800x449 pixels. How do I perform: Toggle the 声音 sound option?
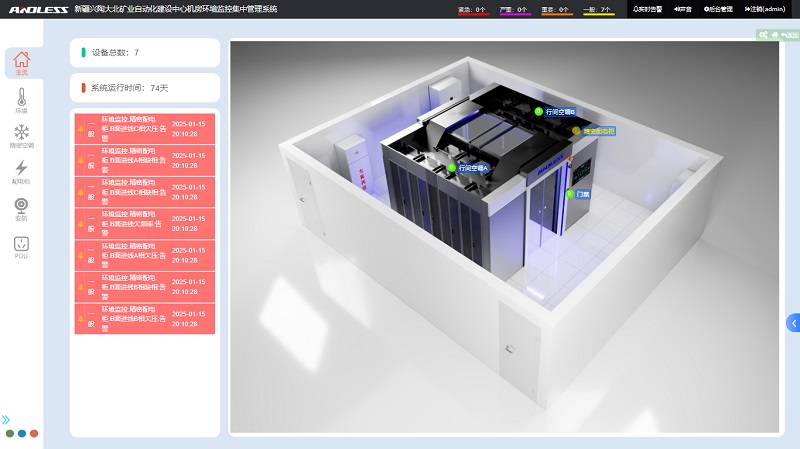(x=684, y=8)
